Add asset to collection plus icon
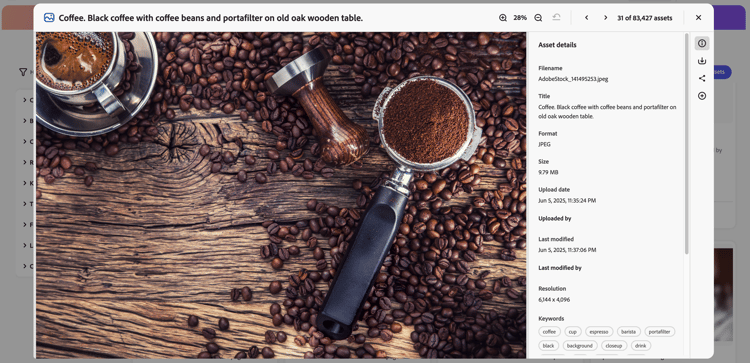 [x=702, y=96]
